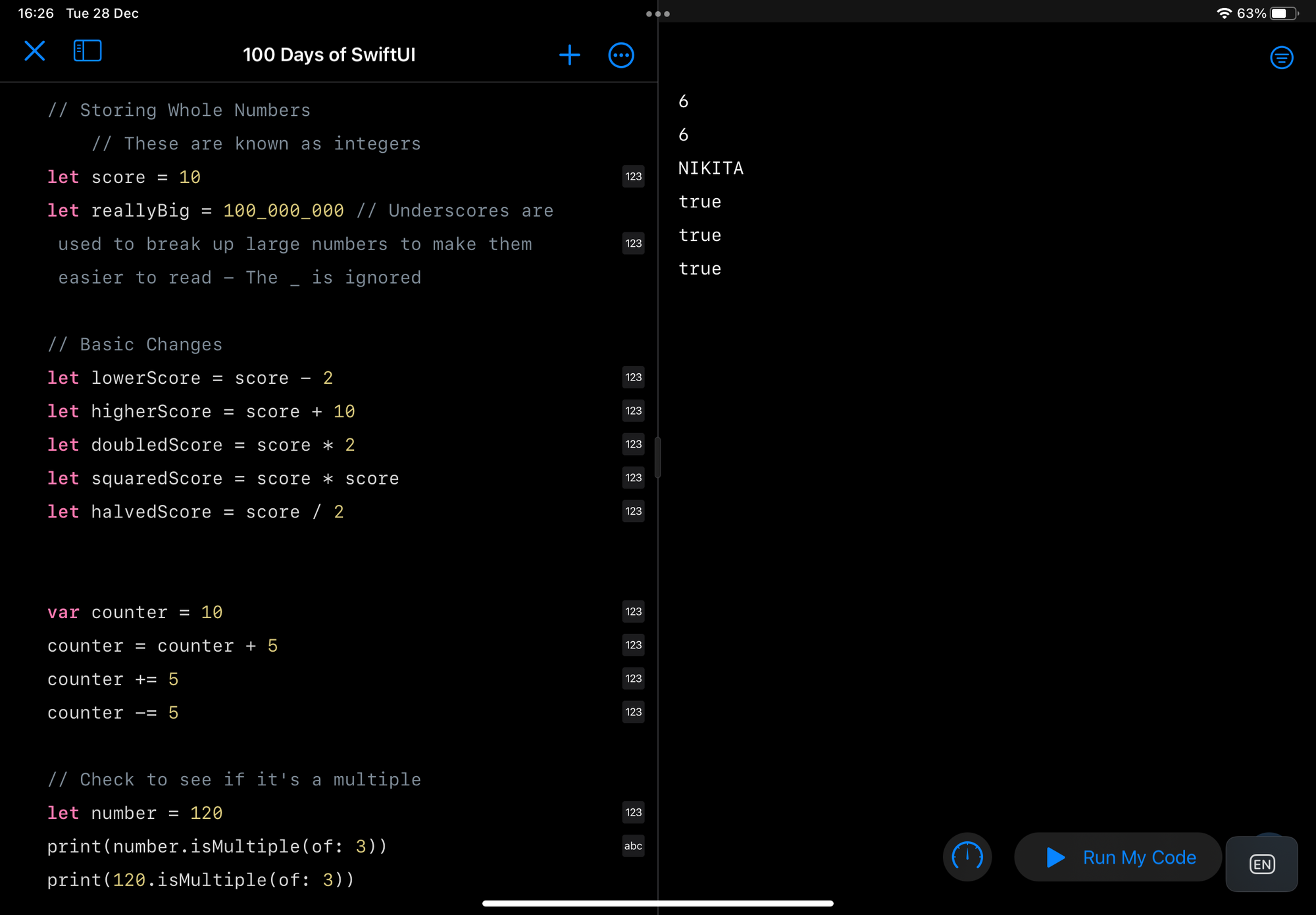Show result badge for var counter = 10

click(634, 612)
